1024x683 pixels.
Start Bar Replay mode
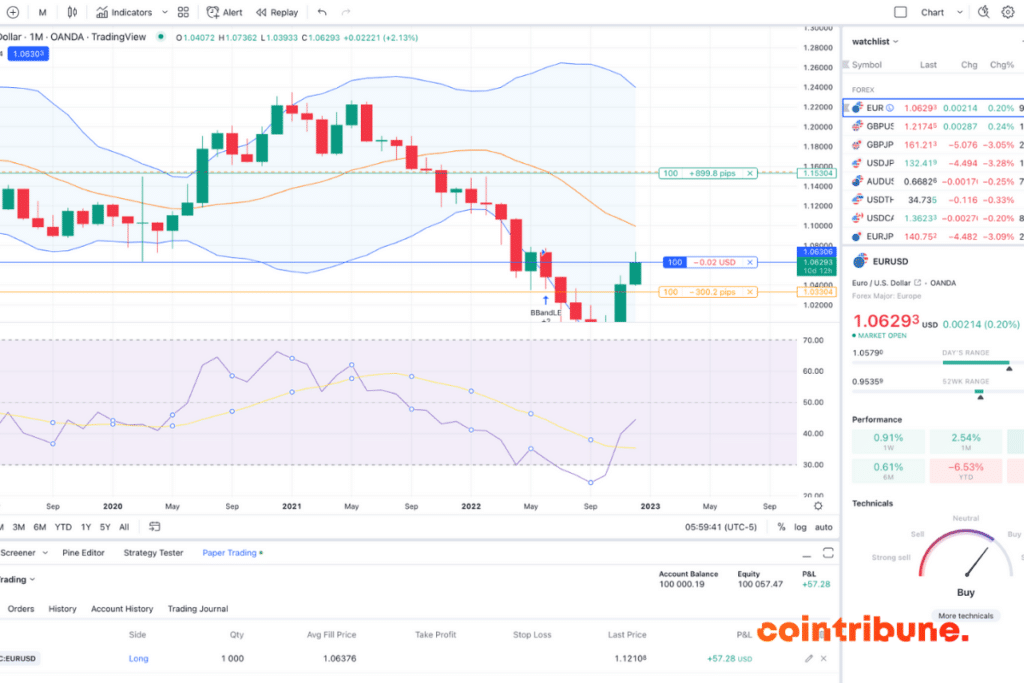276,12
